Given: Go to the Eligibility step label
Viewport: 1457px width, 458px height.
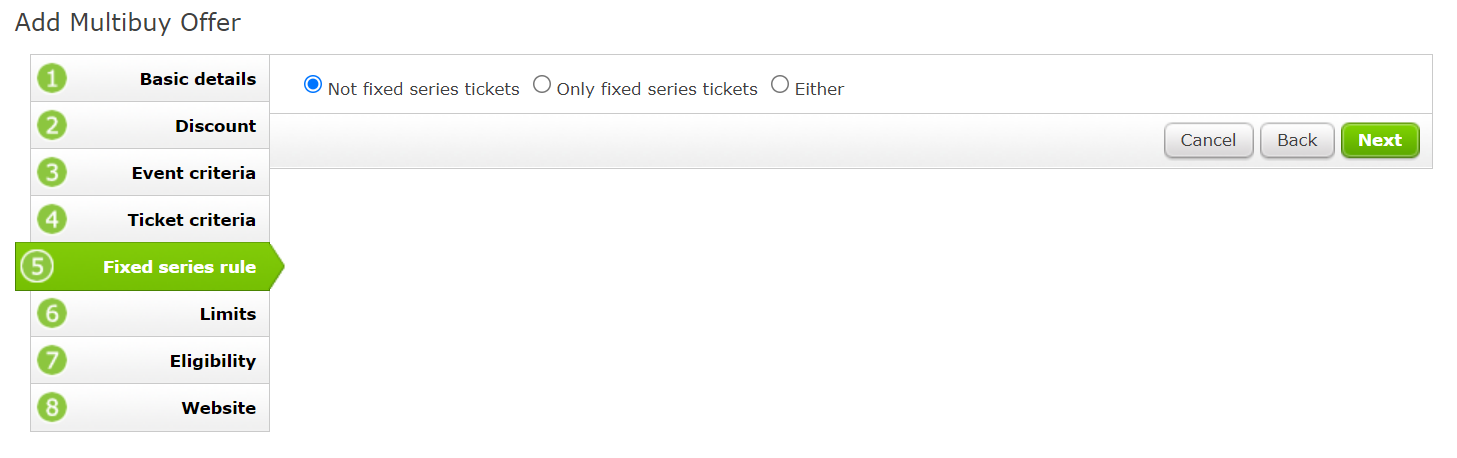Looking at the screenshot, I should pyautogui.click(x=213, y=361).
